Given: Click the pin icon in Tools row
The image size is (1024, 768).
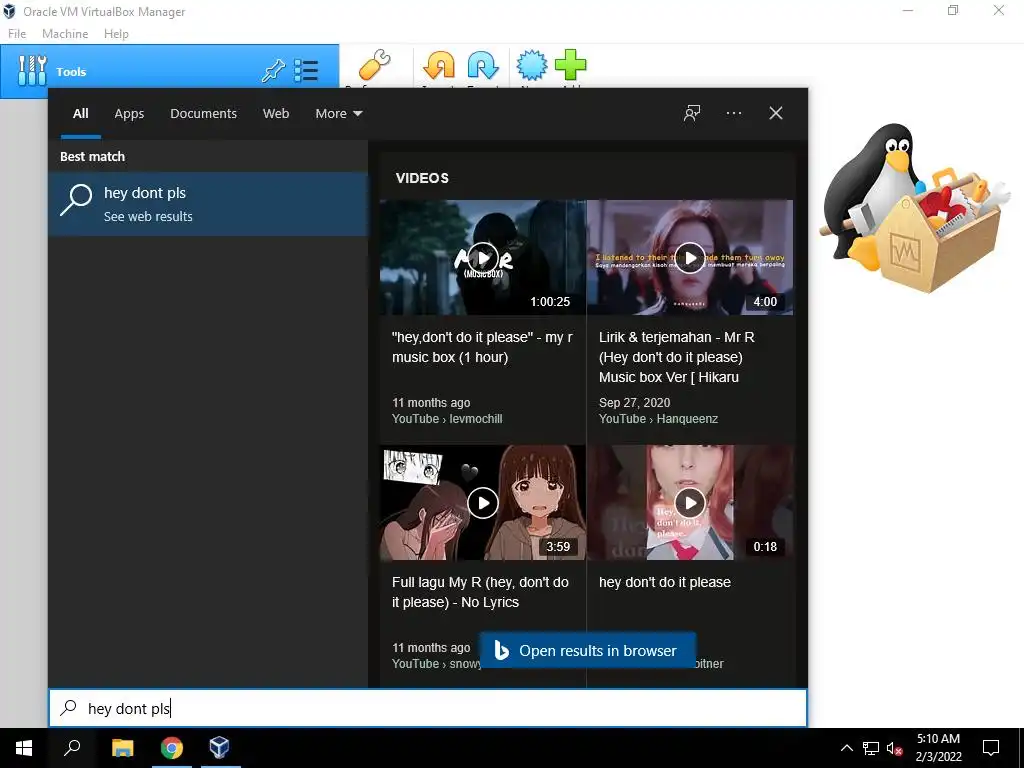Looking at the screenshot, I should (273, 71).
